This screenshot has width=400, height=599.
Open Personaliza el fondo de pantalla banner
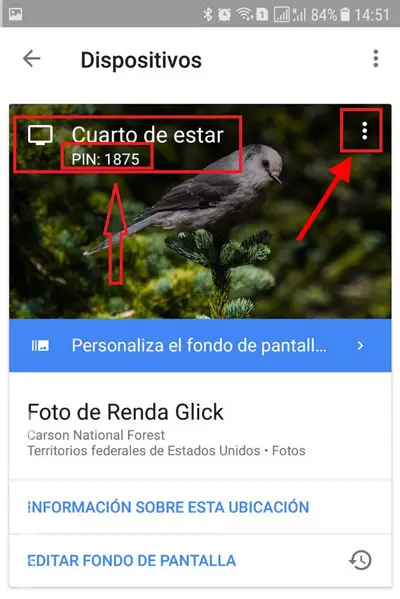(x=200, y=345)
